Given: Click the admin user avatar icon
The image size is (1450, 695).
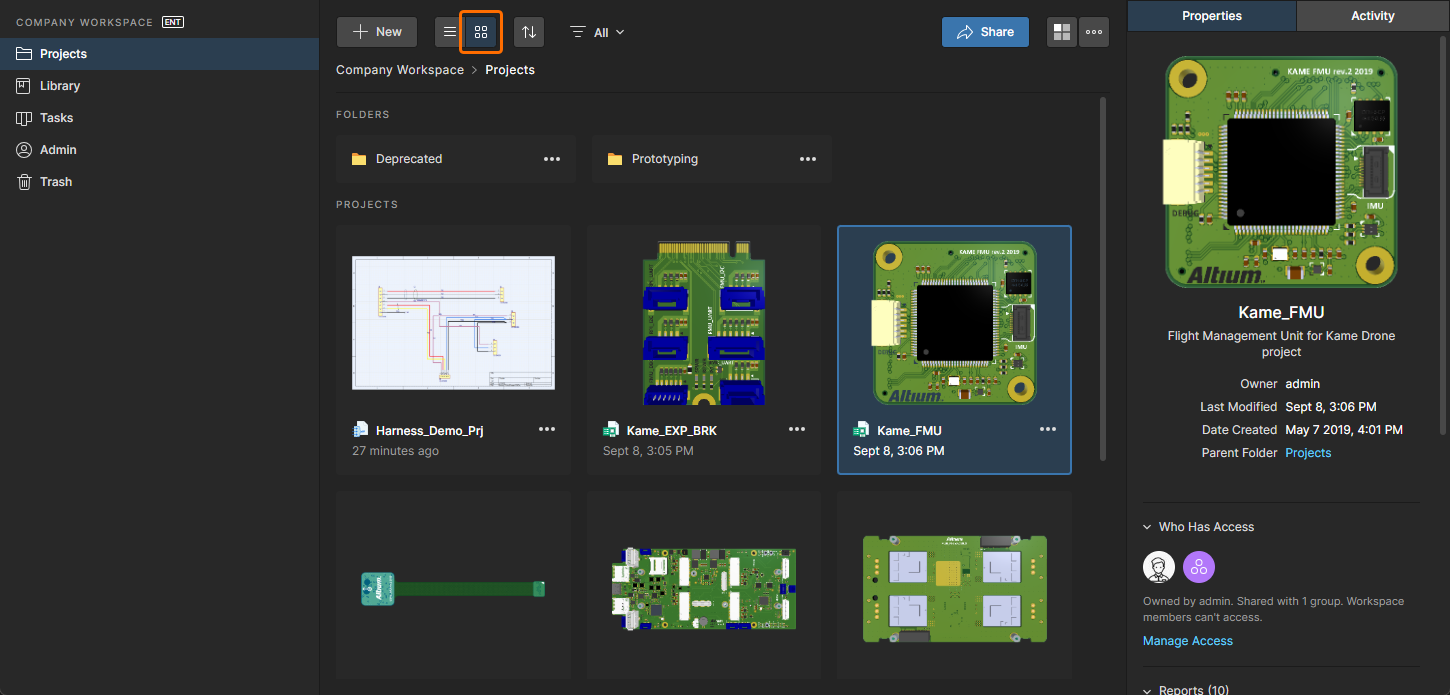Looking at the screenshot, I should 1159,567.
